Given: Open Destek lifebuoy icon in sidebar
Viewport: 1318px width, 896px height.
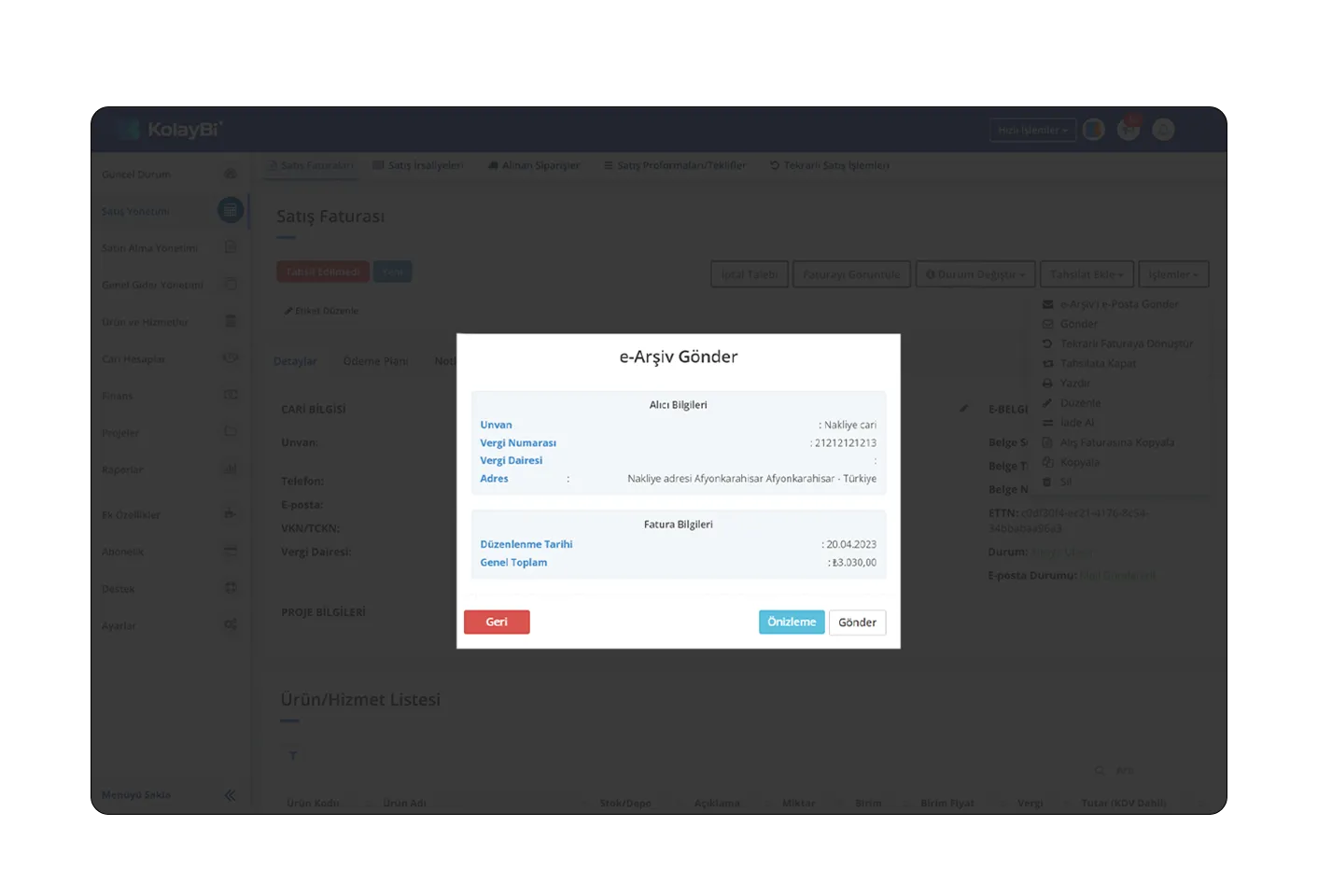Looking at the screenshot, I should click(x=231, y=587).
